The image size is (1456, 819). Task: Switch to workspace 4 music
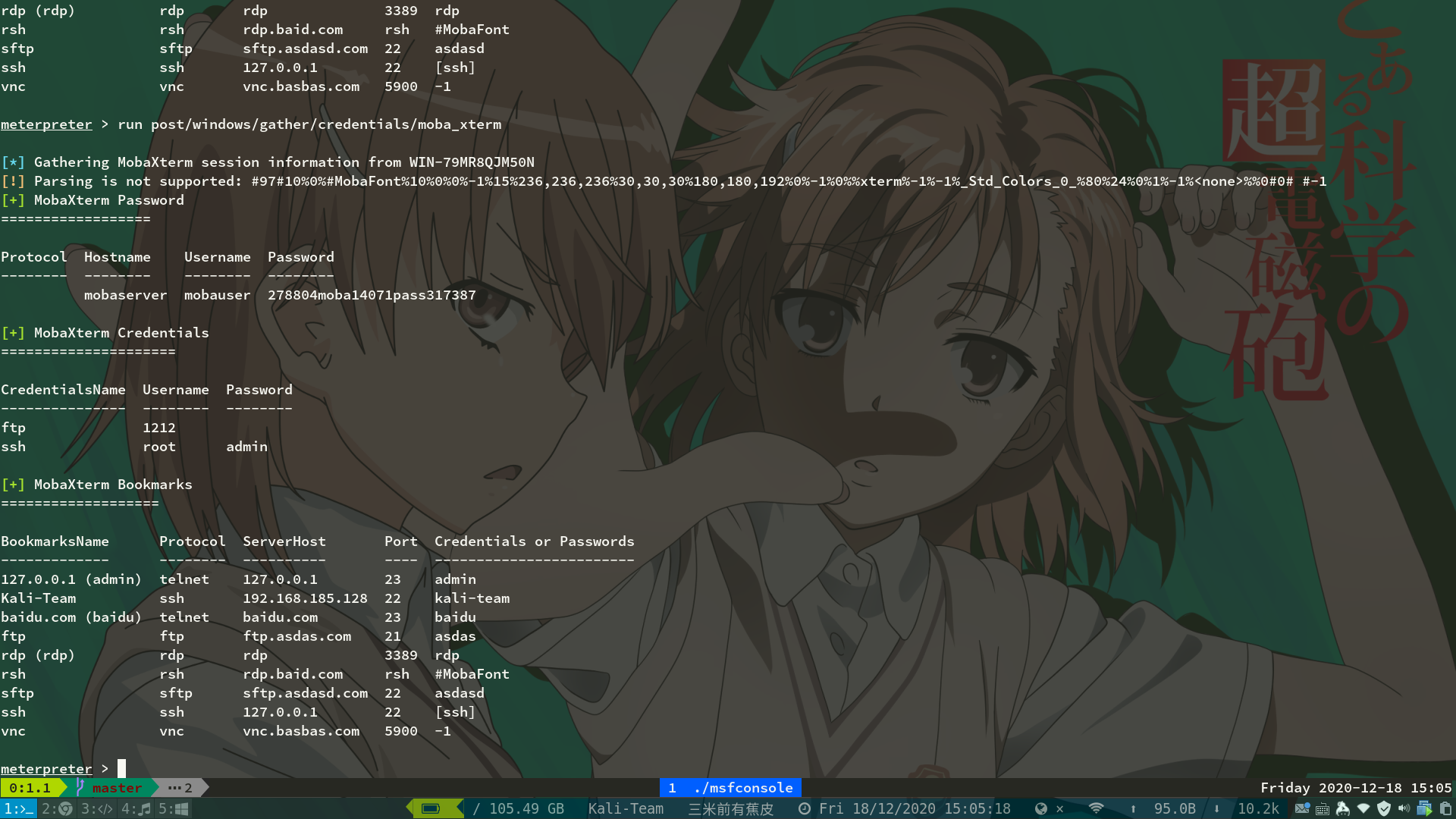tap(136, 809)
